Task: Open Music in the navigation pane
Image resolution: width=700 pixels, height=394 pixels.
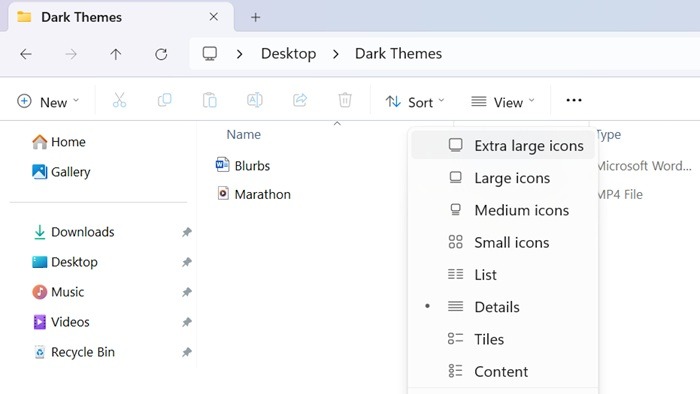Action: click(x=58, y=292)
